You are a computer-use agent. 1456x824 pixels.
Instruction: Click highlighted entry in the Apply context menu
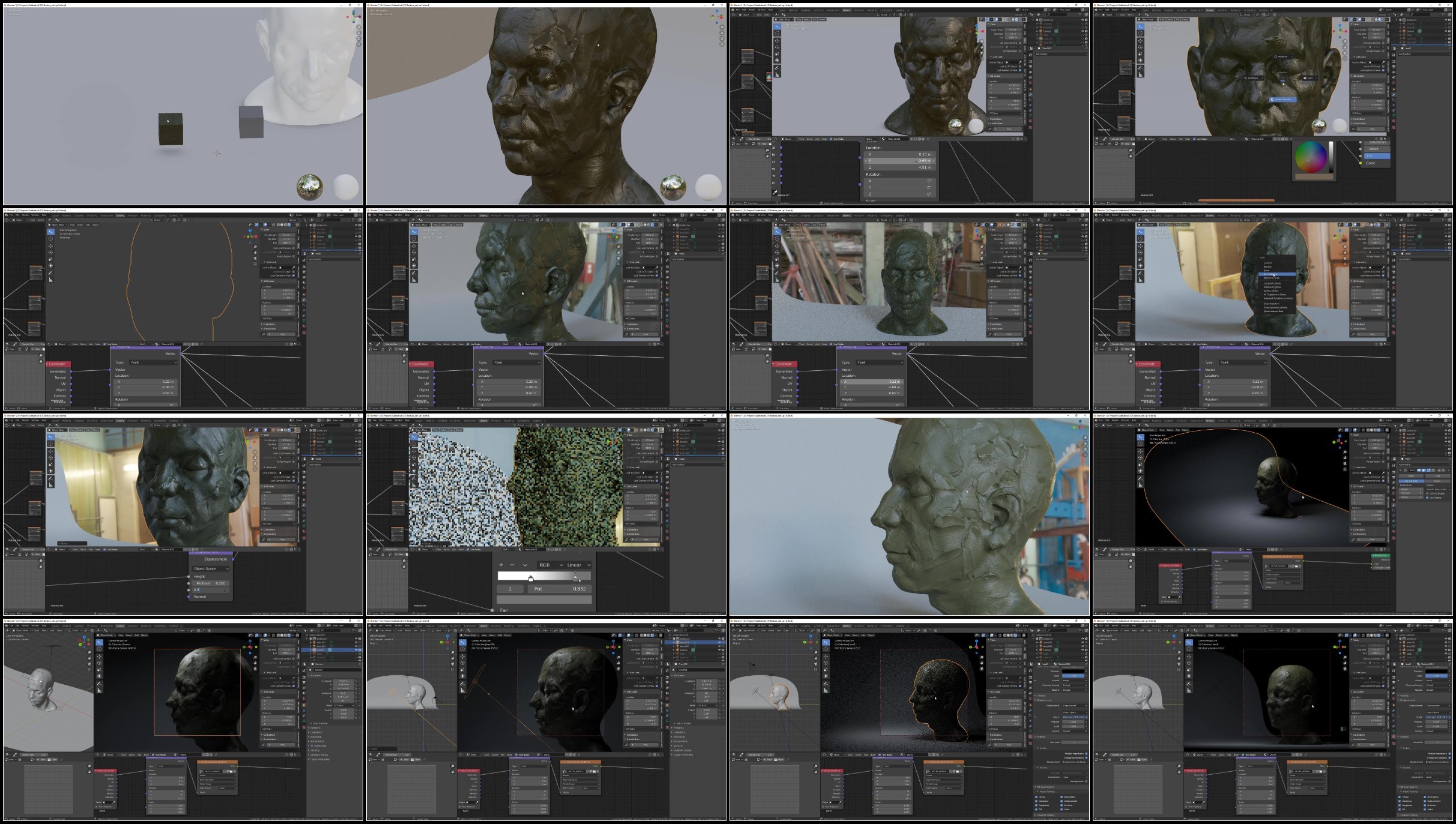point(1276,274)
